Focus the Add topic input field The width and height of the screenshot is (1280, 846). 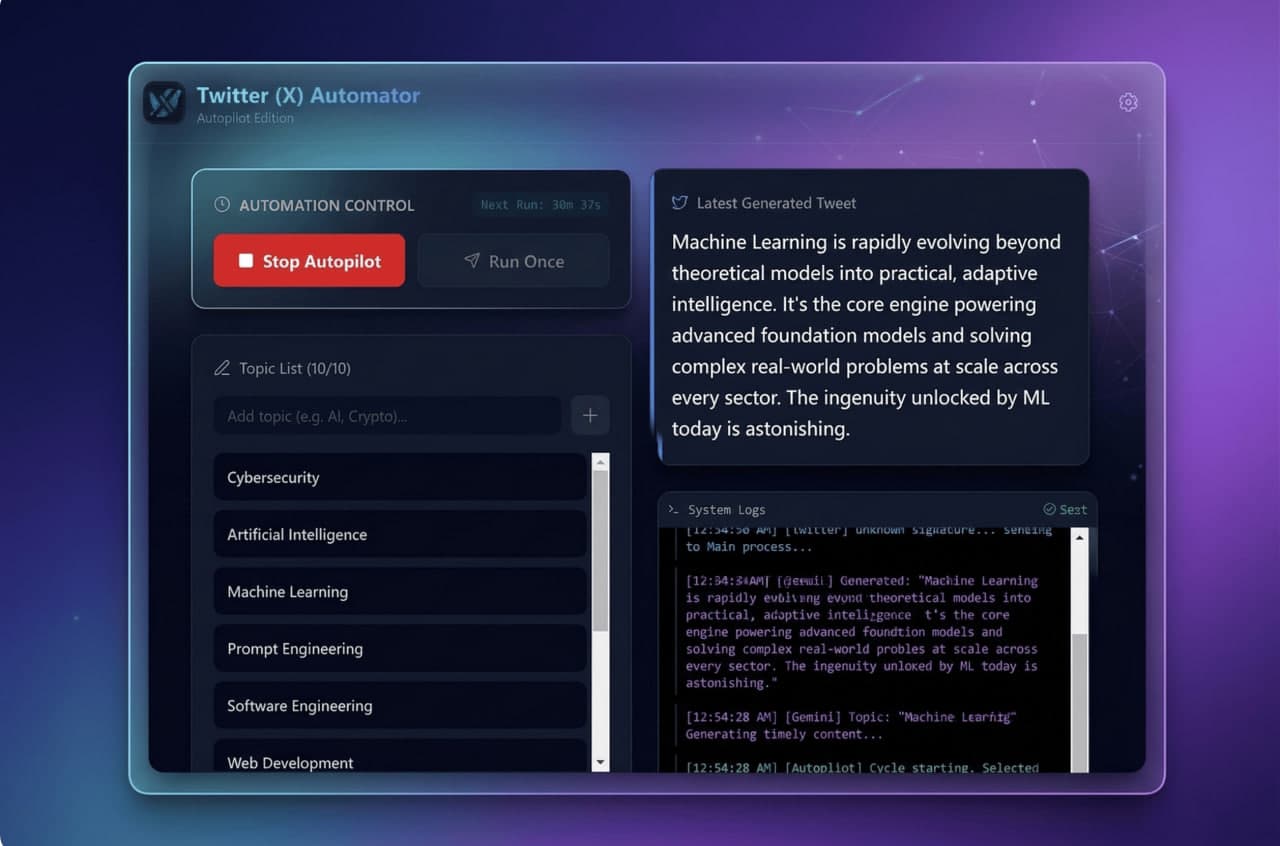(387, 416)
